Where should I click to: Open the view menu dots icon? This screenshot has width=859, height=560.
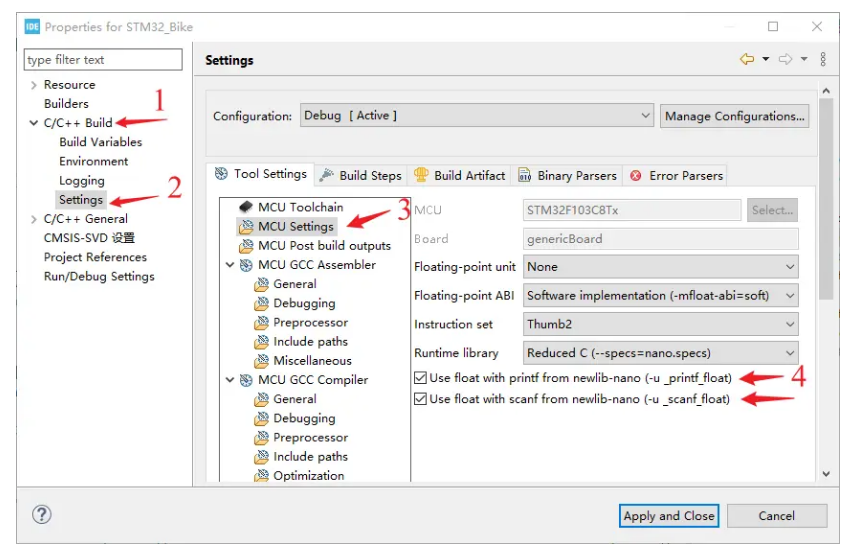pos(823,59)
